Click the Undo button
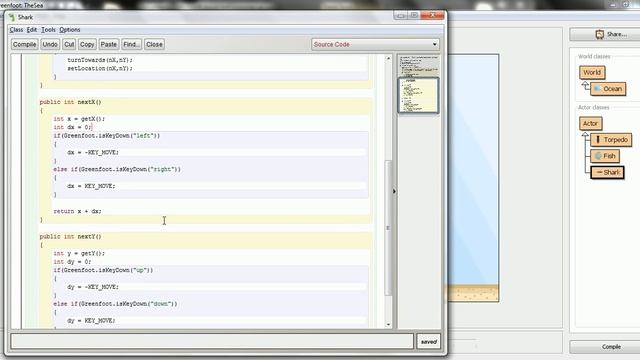640x360 pixels. (x=50, y=44)
